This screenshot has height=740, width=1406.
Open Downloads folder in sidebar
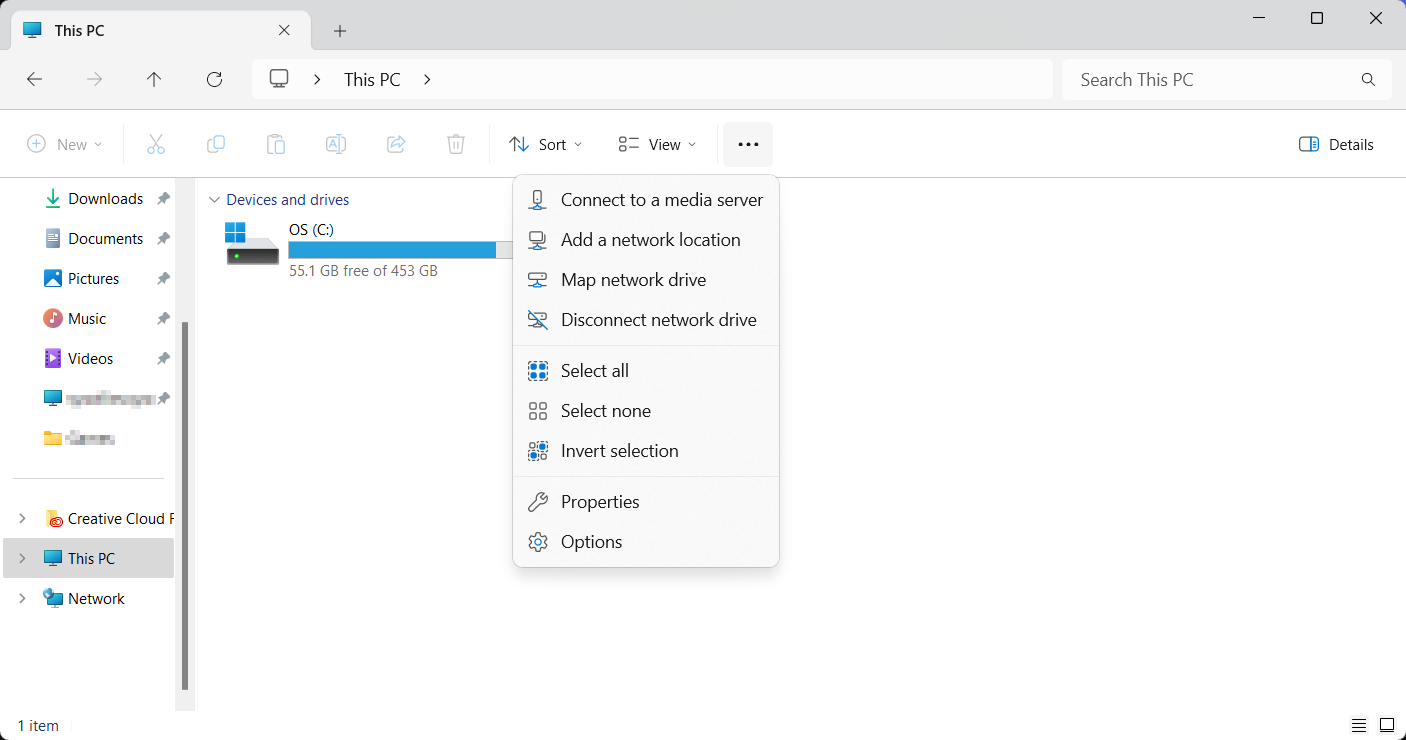[105, 199]
